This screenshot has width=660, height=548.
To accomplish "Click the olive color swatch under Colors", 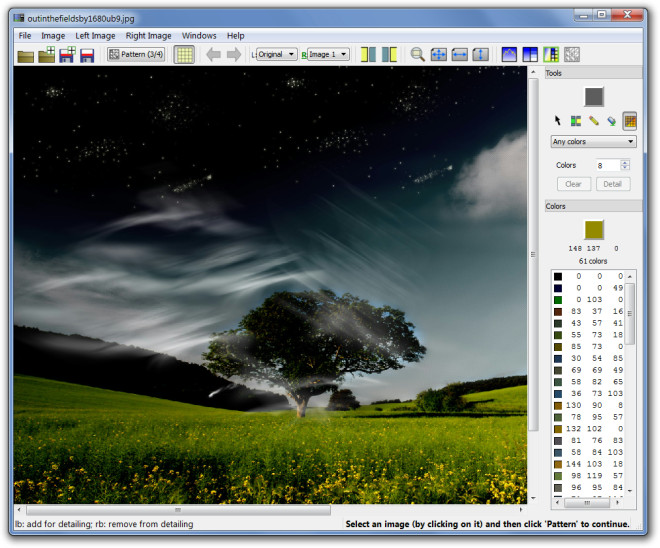I will tap(594, 229).
